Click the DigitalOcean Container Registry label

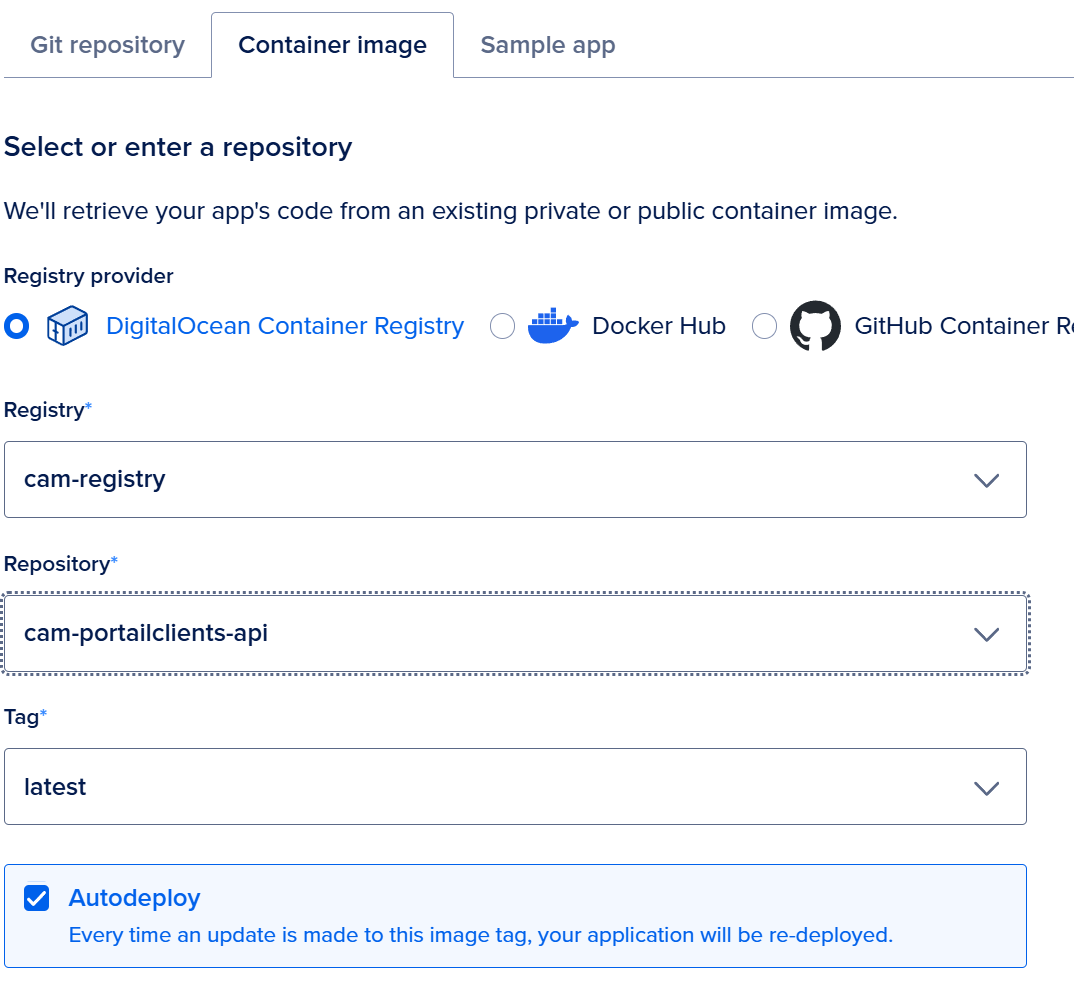[x=285, y=326]
